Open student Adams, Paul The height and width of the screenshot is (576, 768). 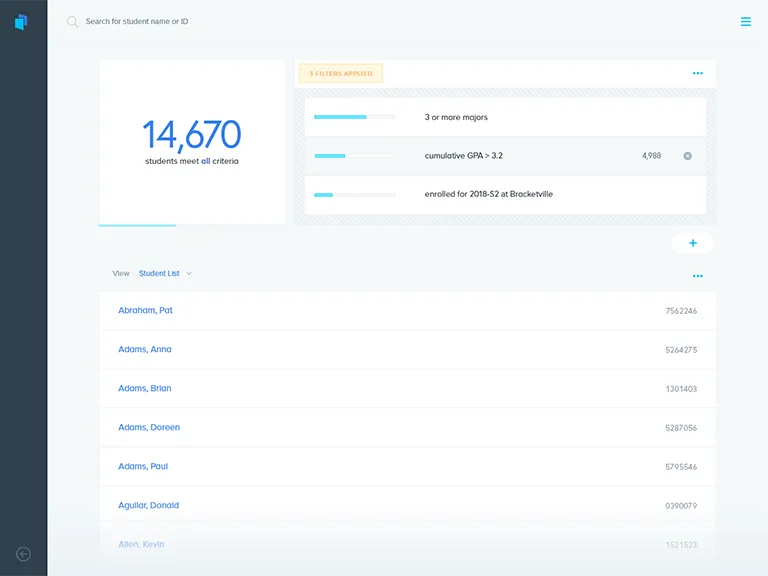click(x=143, y=466)
